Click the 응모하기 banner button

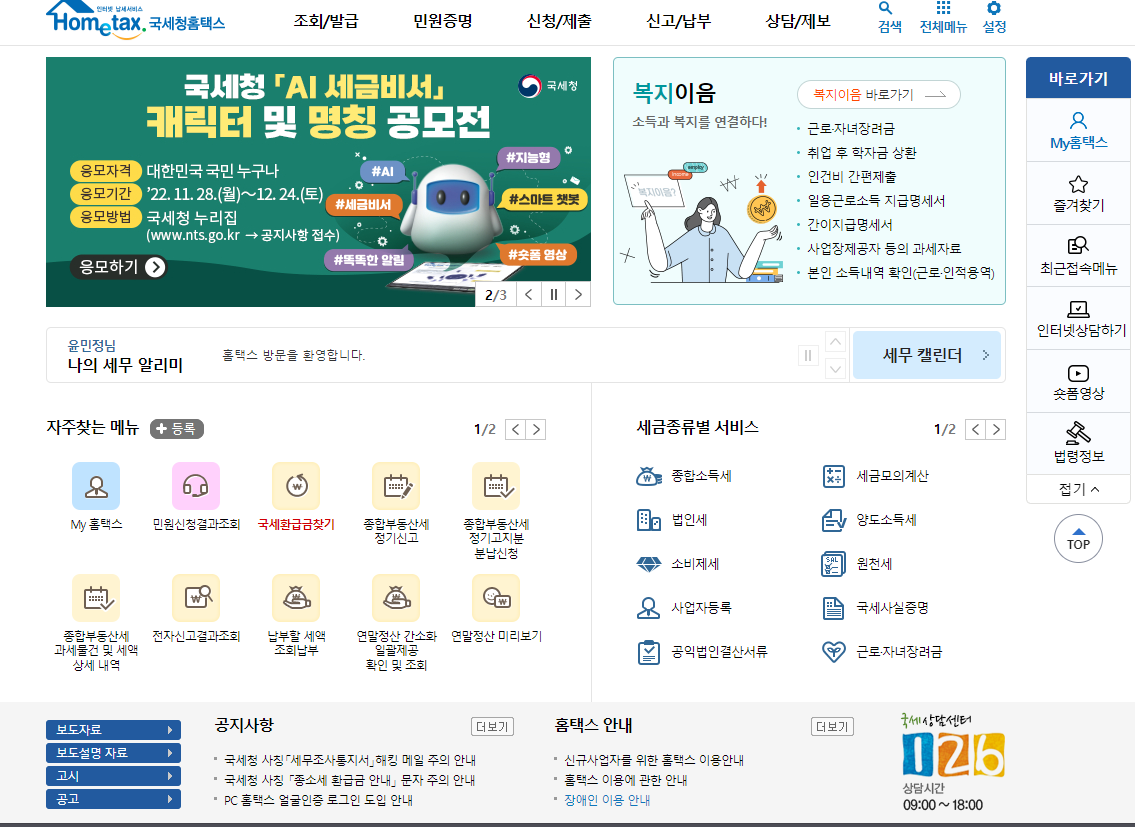tap(119, 267)
